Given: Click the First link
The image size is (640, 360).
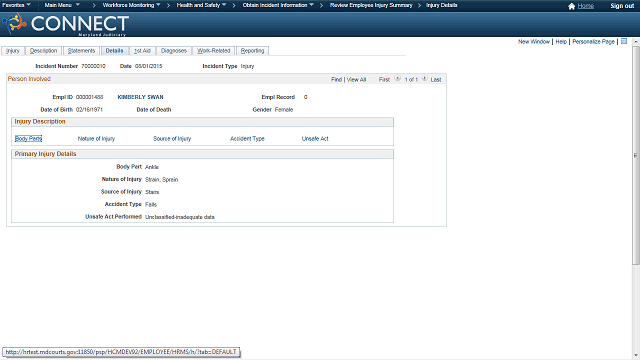Looking at the screenshot, I should 384,80.
